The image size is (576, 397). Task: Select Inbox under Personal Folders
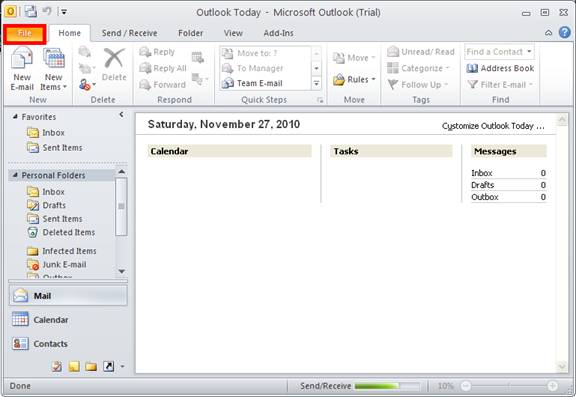pos(46,192)
